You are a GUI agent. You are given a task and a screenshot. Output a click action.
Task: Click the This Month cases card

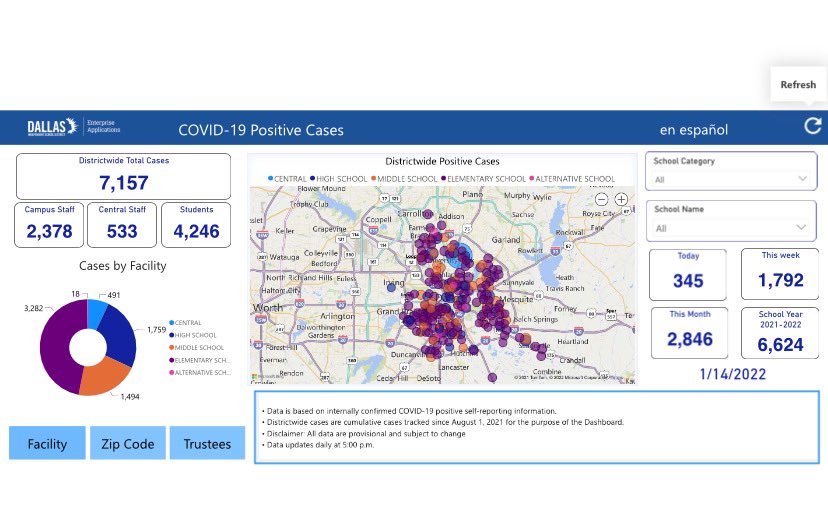(x=690, y=333)
